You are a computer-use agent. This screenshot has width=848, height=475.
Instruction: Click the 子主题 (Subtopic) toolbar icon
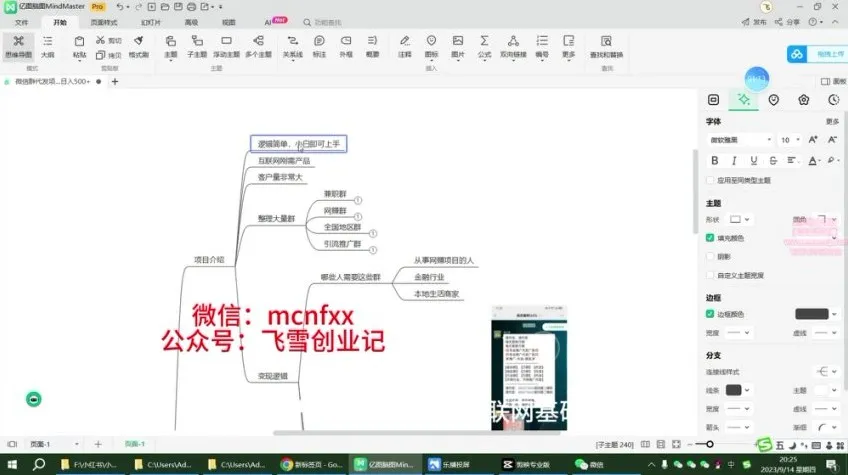point(197,45)
